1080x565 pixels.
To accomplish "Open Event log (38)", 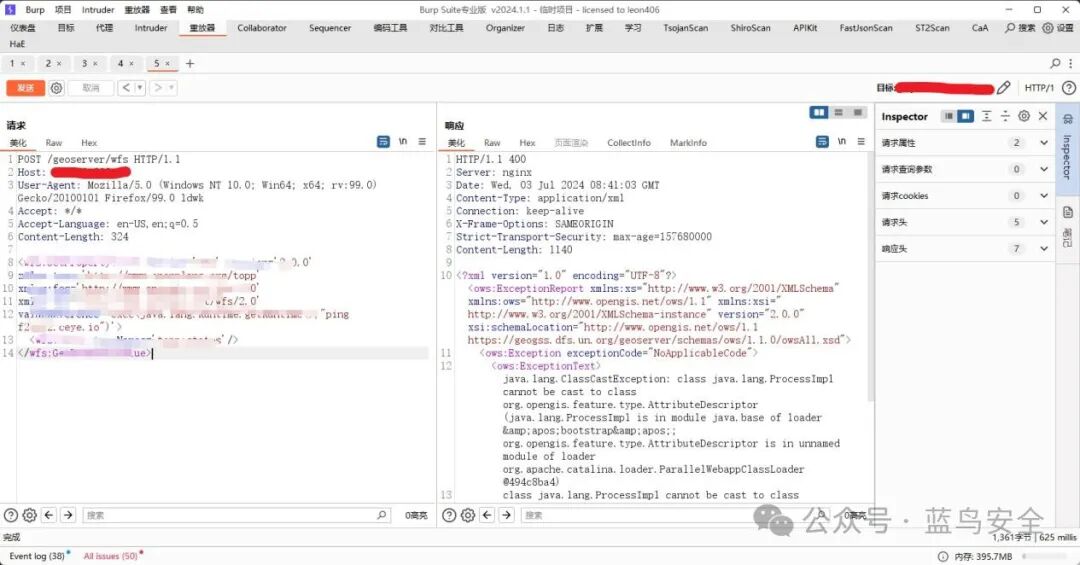I will (39, 555).
